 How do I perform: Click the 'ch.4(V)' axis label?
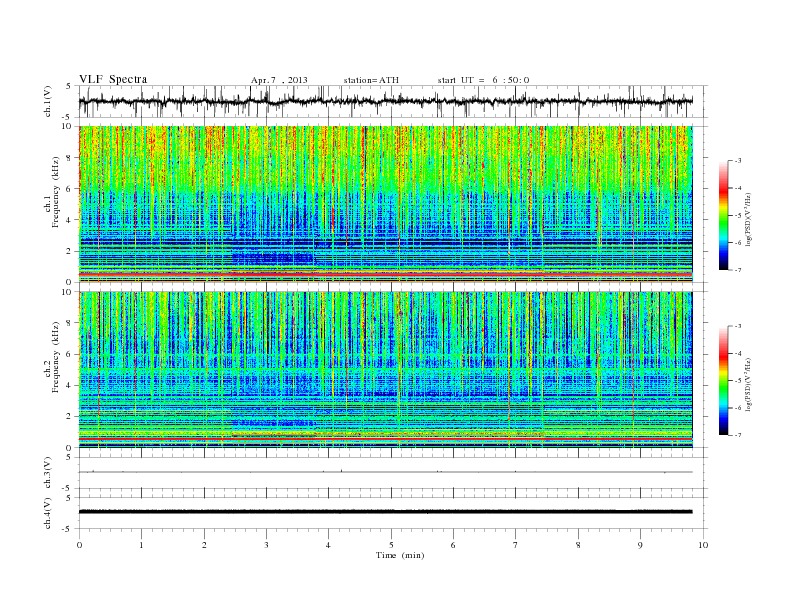coord(48,513)
